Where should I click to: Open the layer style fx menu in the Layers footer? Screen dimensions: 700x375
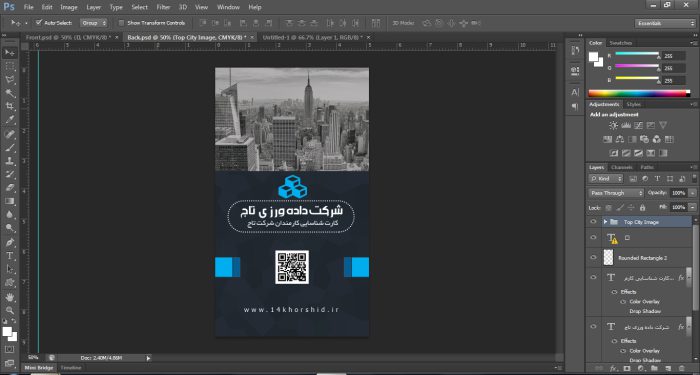click(x=614, y=368)
